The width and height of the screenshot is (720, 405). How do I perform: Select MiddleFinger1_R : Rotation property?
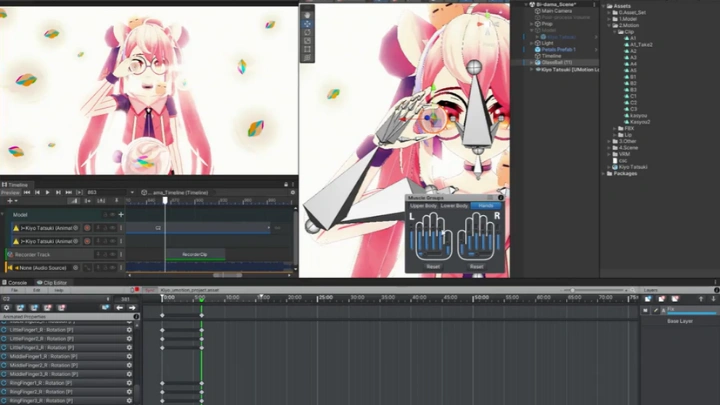(x=44, y=356)
